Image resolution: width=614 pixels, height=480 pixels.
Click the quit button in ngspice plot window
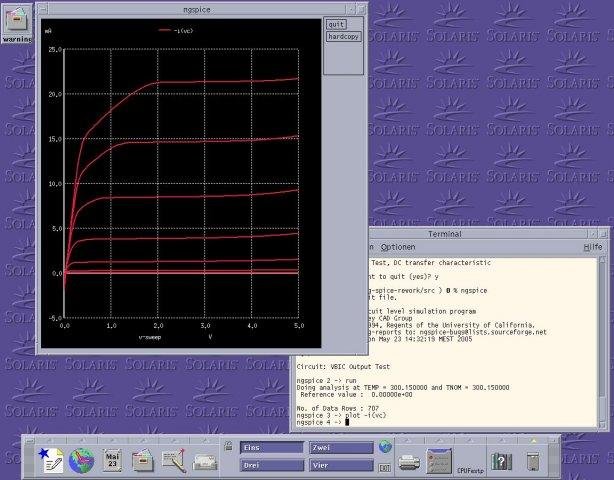[x=336, y=25]
